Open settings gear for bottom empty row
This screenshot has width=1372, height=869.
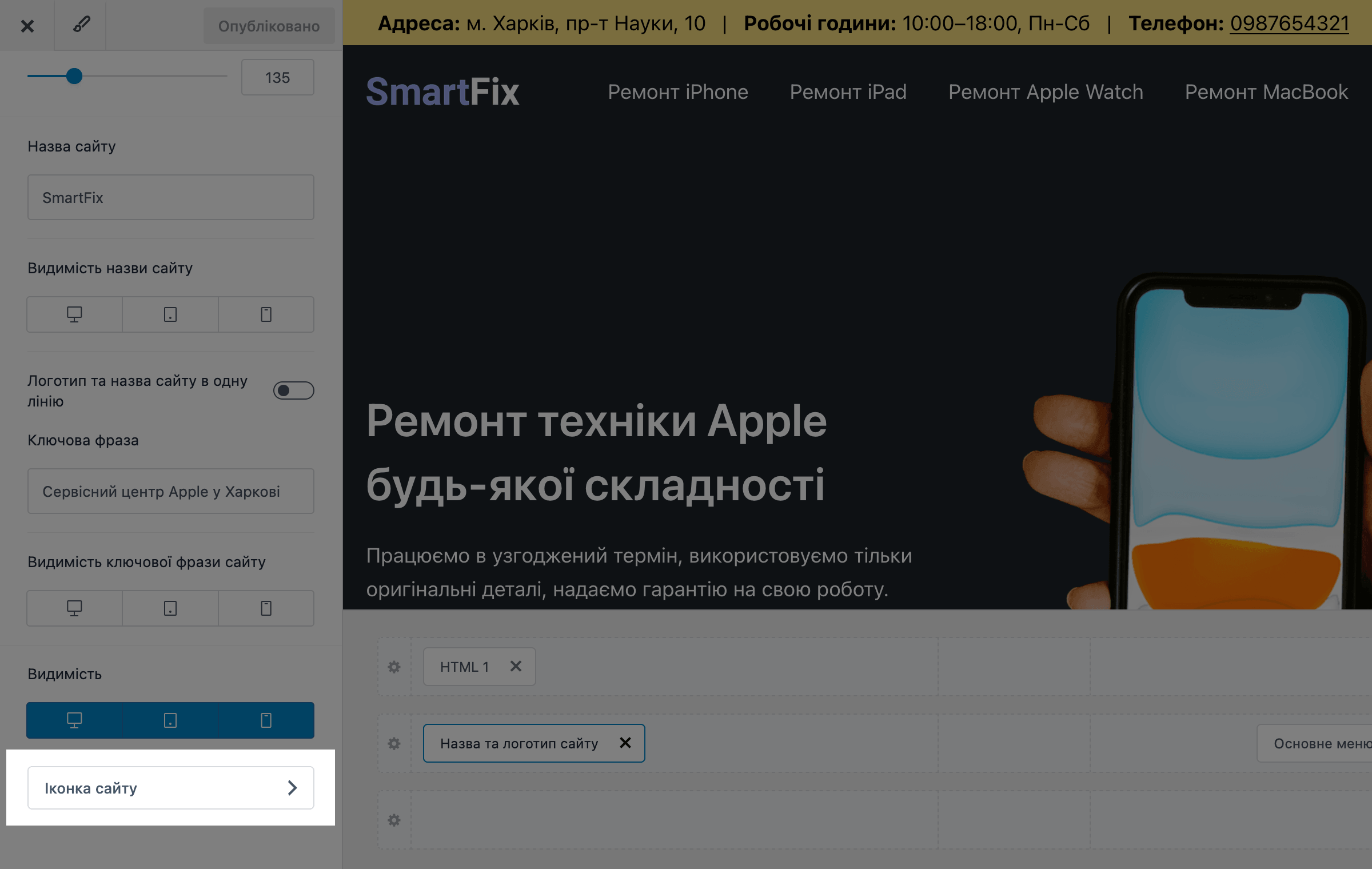coord(394,820)
